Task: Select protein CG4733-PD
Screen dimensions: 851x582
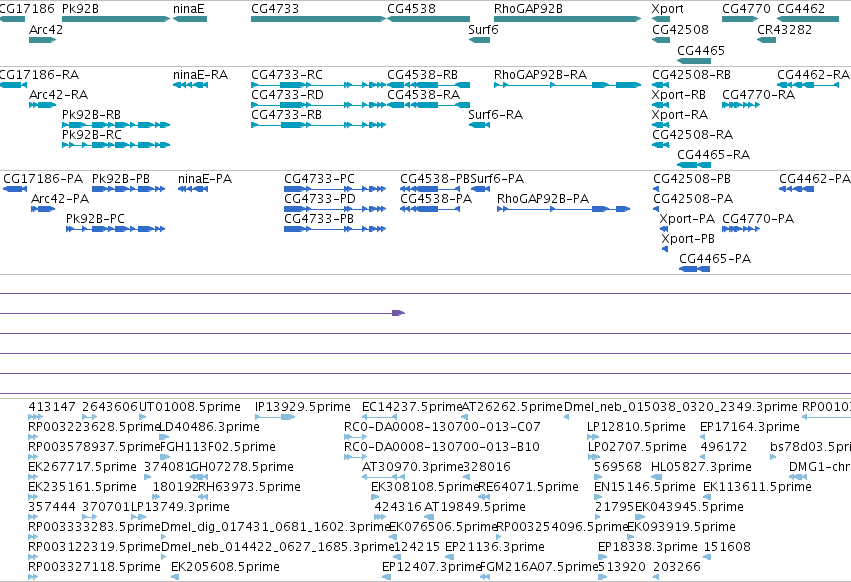Action: point(335,209)
